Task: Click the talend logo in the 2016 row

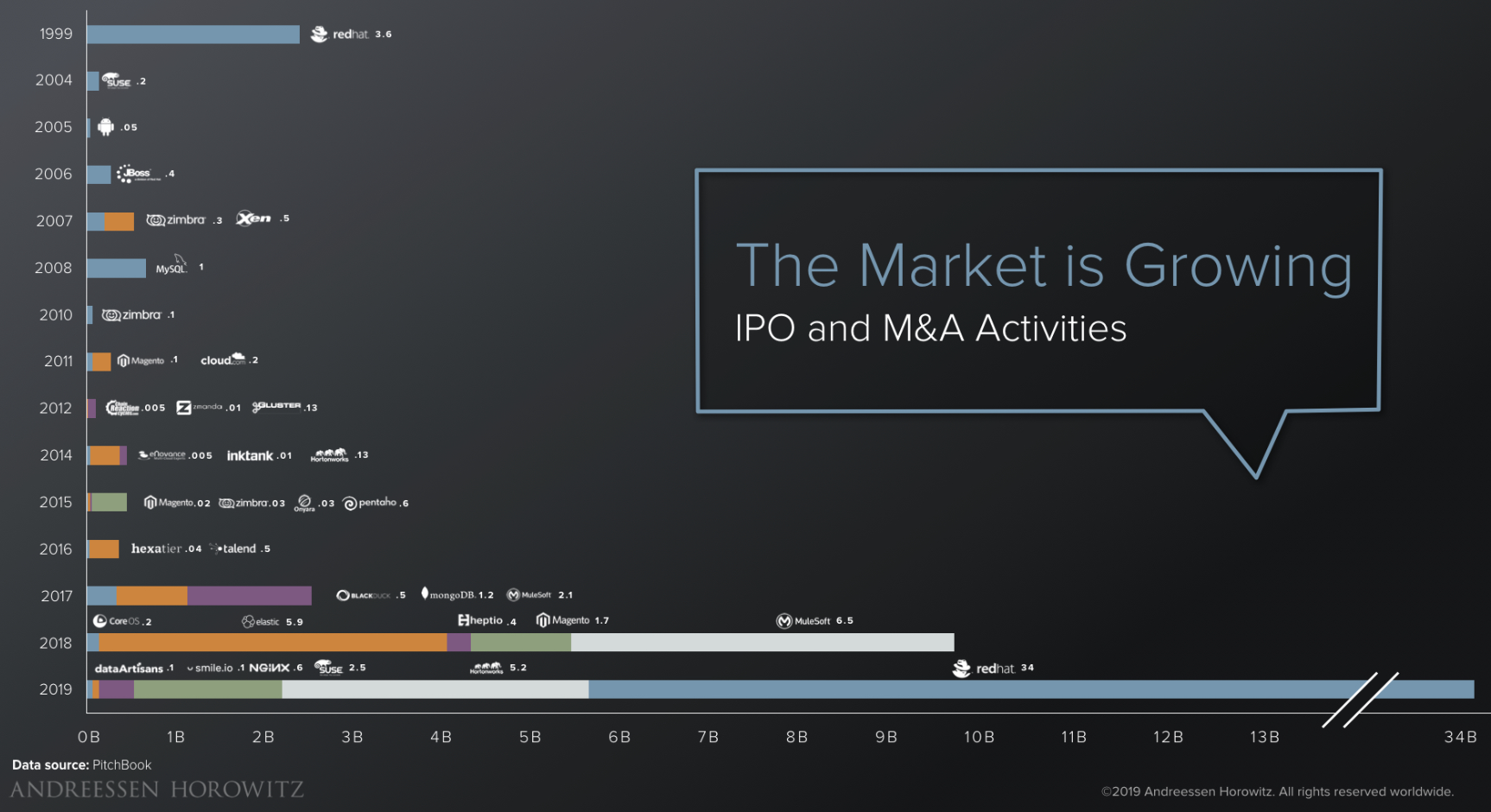Action: 233,549
